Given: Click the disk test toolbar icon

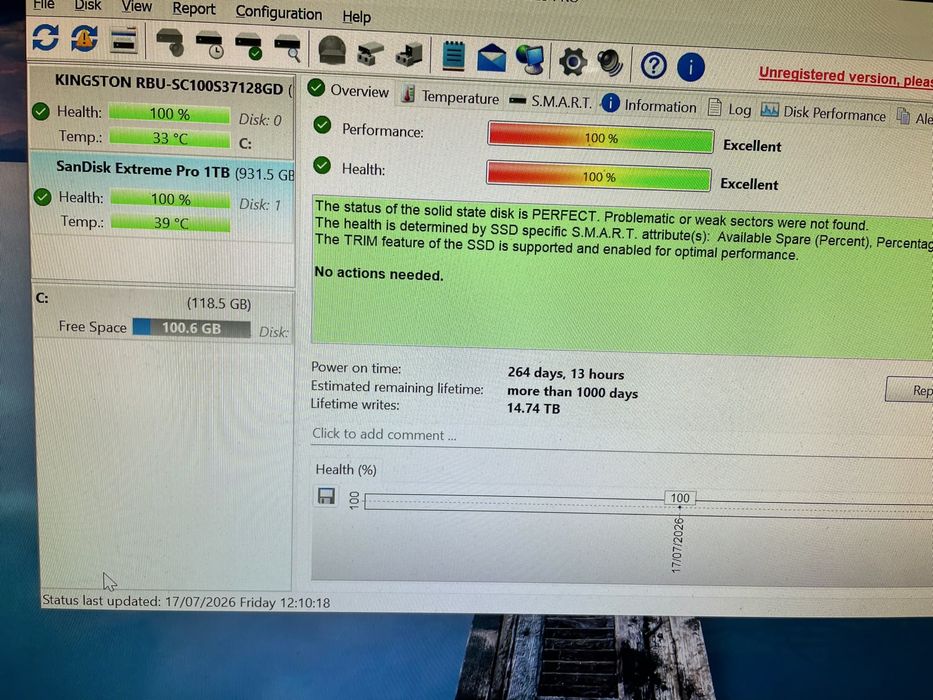Looking at the screenshot, I should (170, 43).
